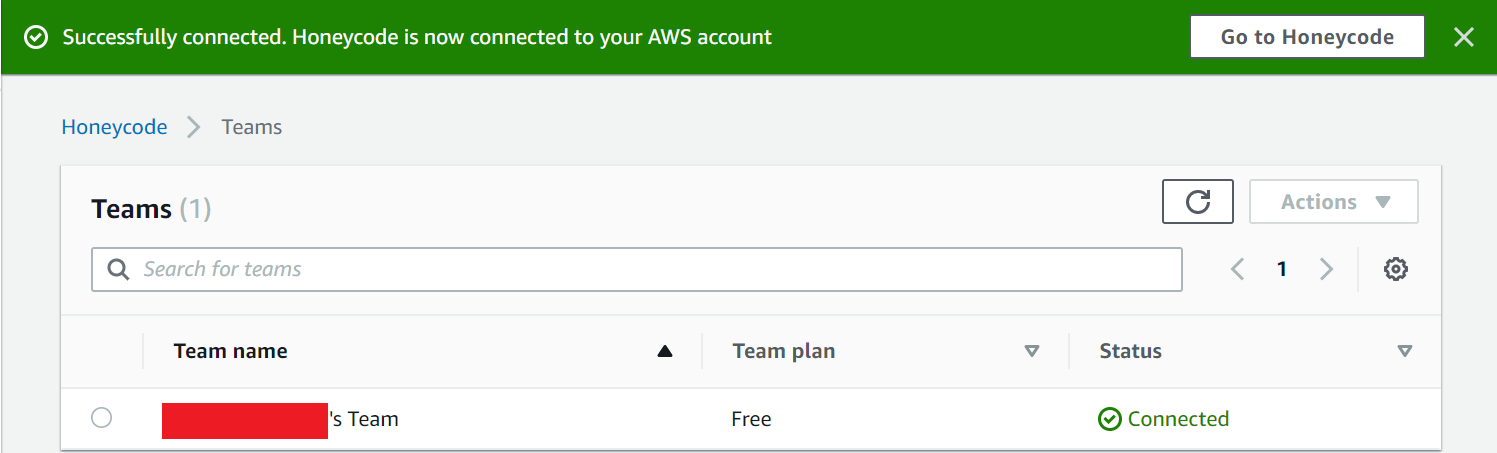Select page number 1 in pagination
The height and width of the screenshot is (453, 1497).
[1282, 269]
